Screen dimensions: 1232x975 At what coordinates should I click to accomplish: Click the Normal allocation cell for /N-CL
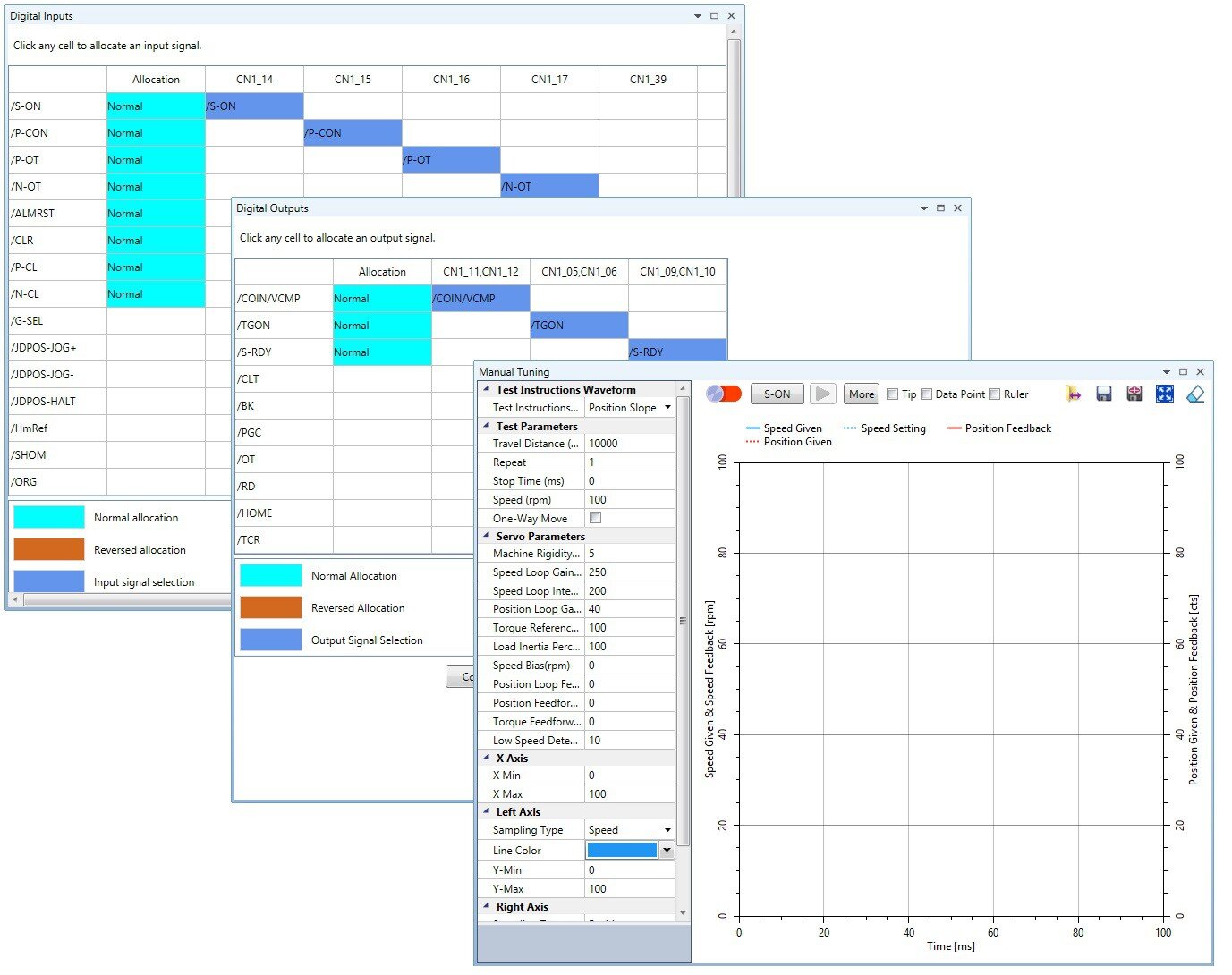[156, 294]
